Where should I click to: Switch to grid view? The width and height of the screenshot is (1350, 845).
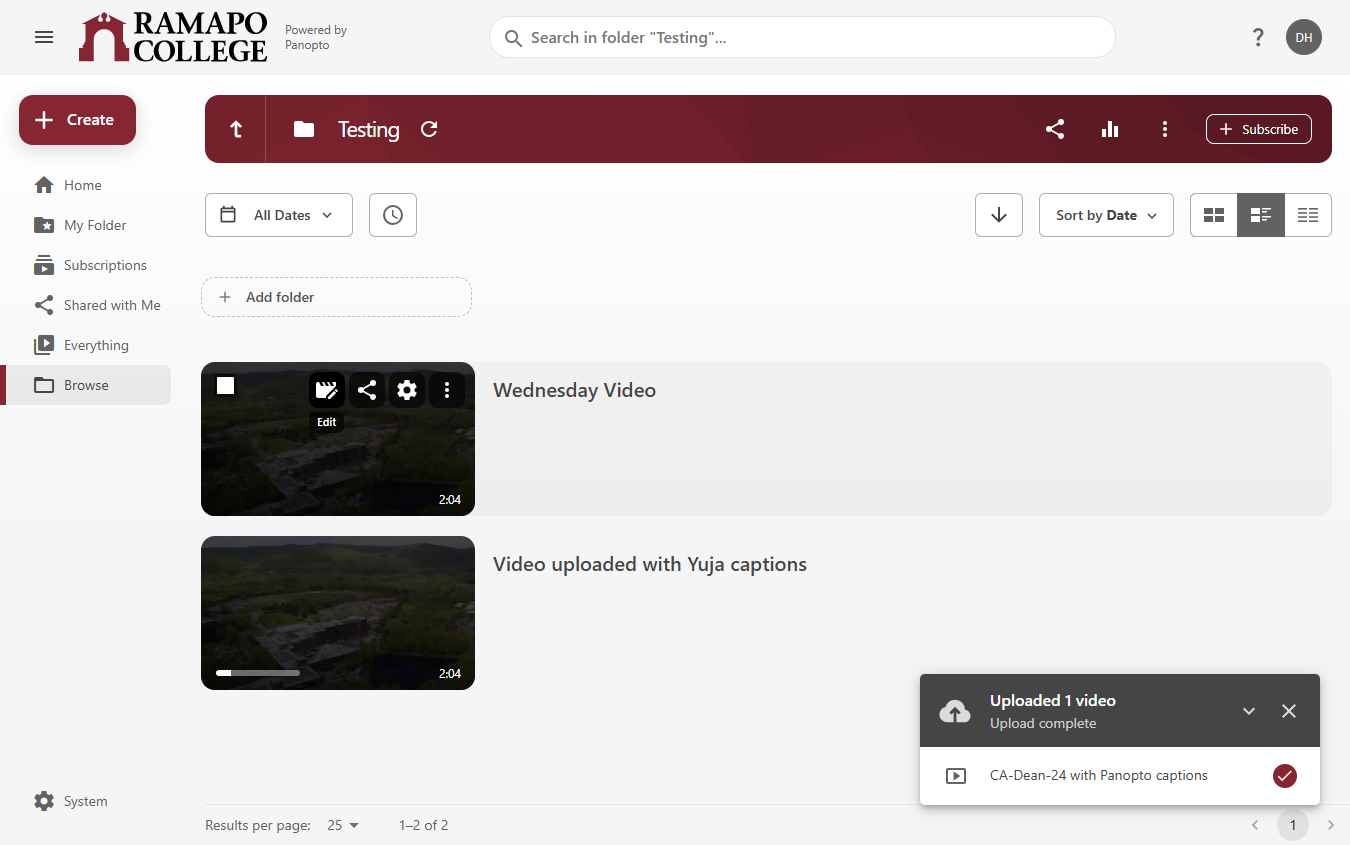point(1214,215)
